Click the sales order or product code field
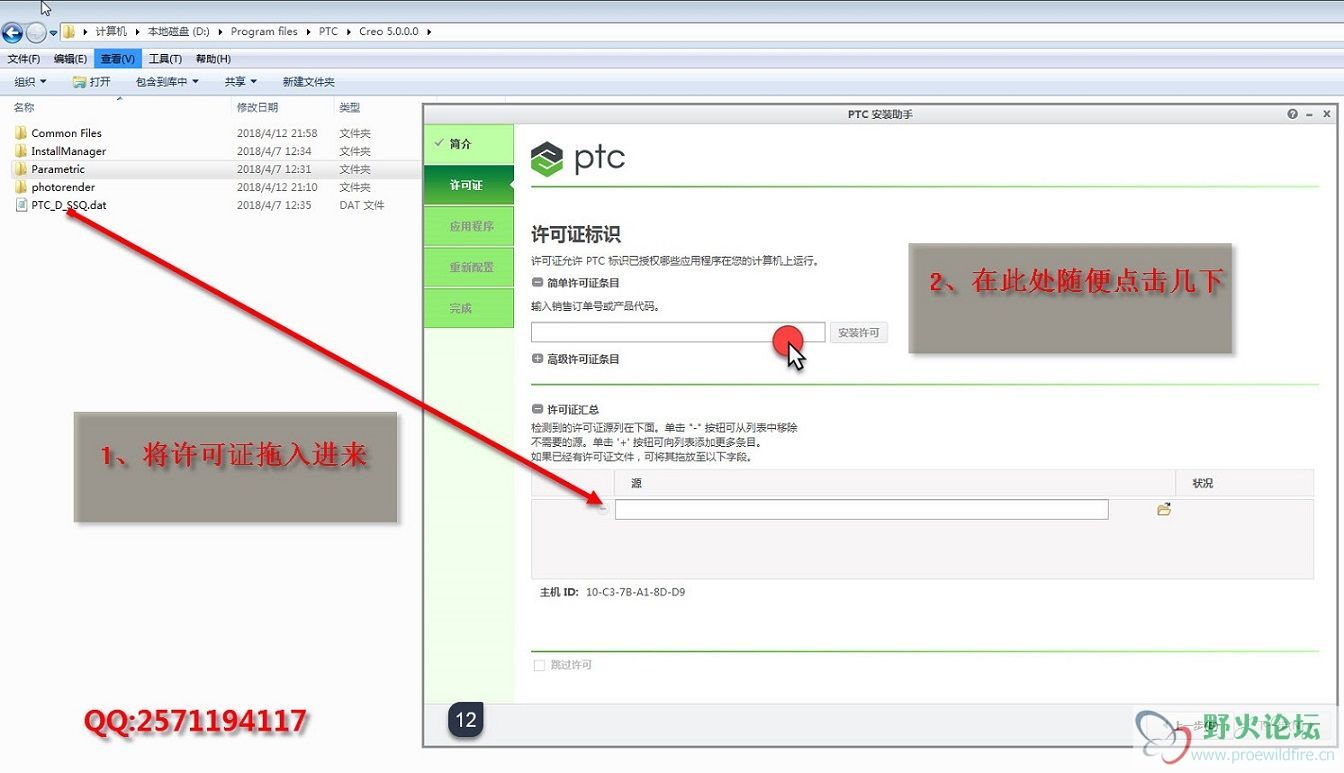 point(678,332)
